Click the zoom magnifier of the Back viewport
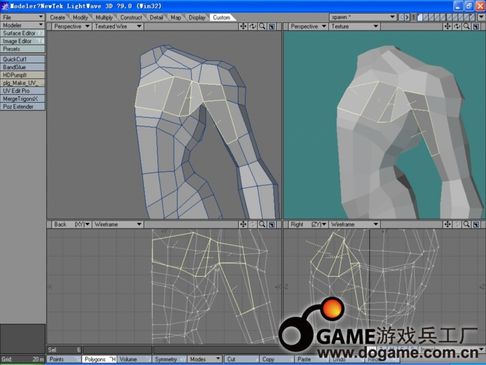Screen dimensions: 486x365 coord(262,224)
